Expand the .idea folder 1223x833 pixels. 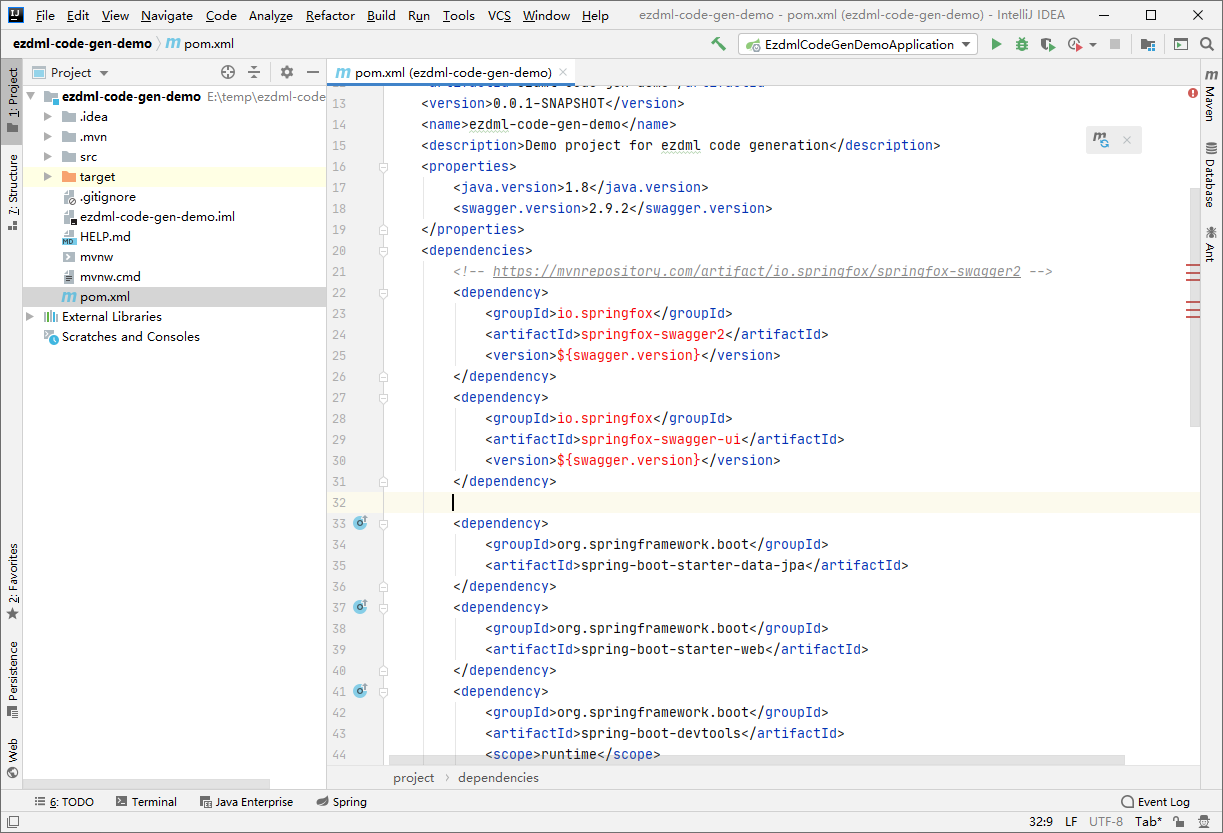(48, 117)
